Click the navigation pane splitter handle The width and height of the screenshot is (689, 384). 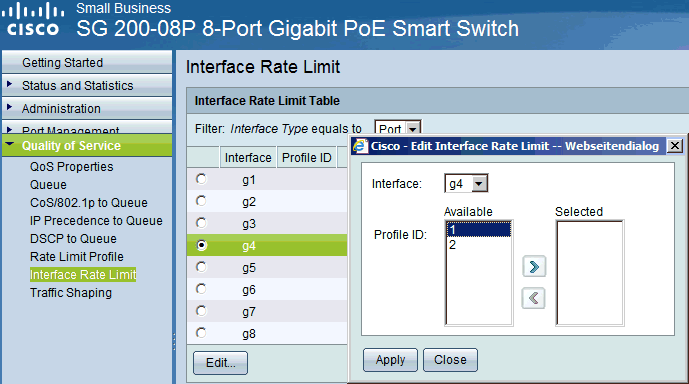[174, 342]
